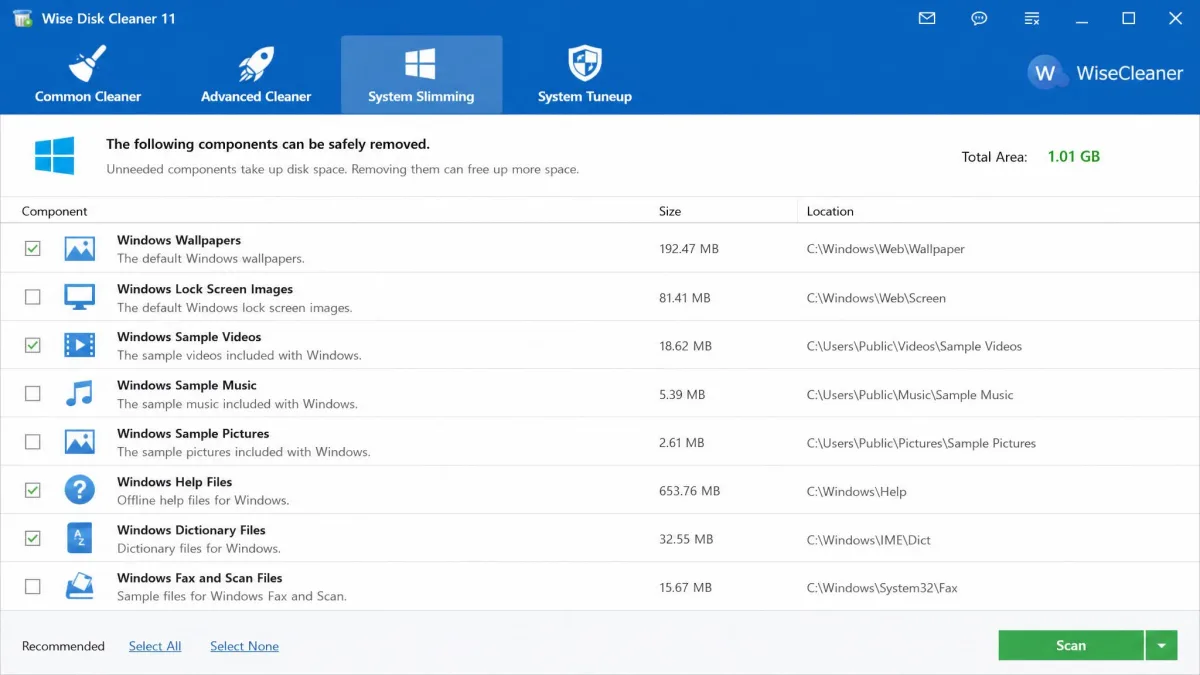Click the Recommended label

pos(63,646)
